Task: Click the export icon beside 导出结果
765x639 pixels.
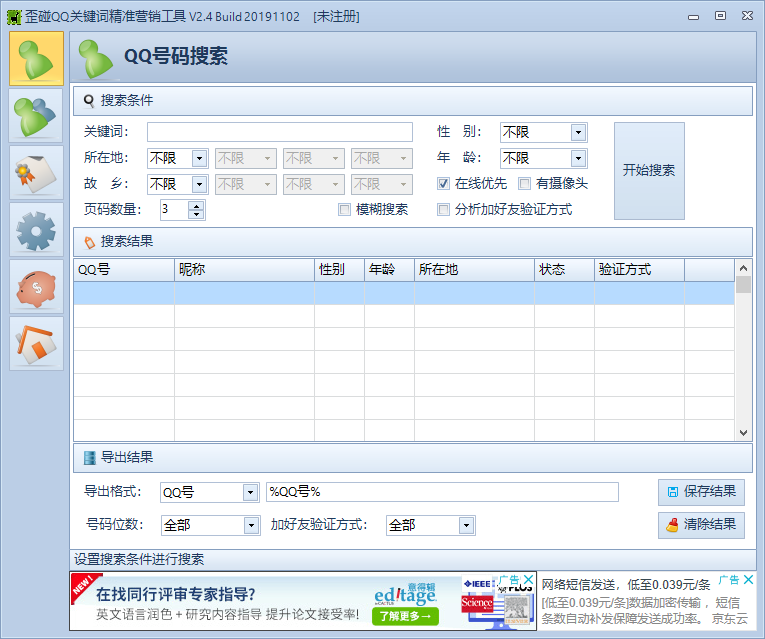Action: pos(89,458)
